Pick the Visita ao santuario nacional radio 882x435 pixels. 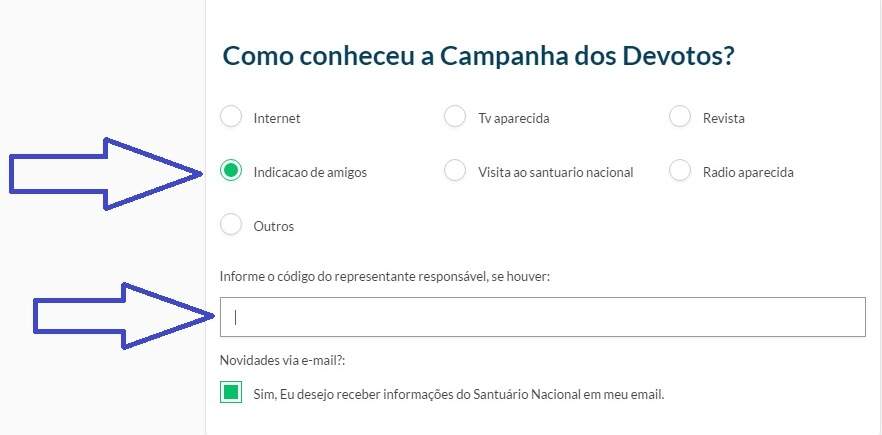pos(455,171)
